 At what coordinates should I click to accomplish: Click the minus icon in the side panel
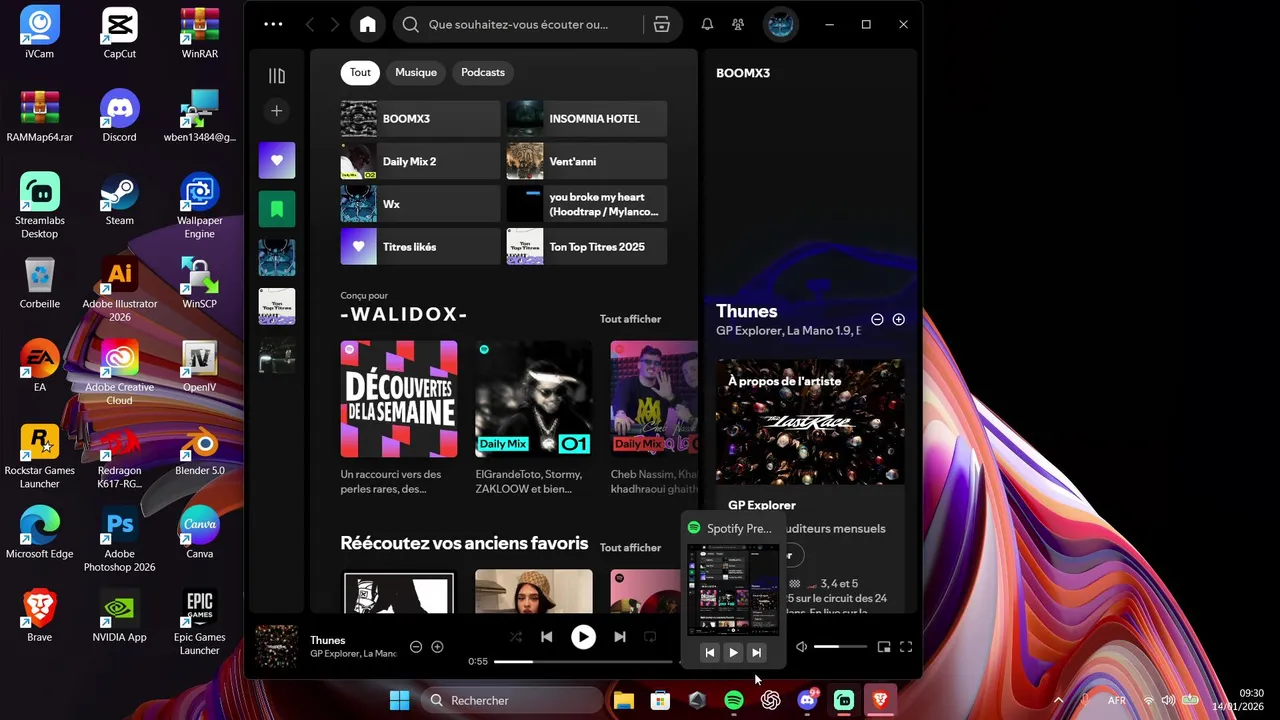(x=877, y=320)
